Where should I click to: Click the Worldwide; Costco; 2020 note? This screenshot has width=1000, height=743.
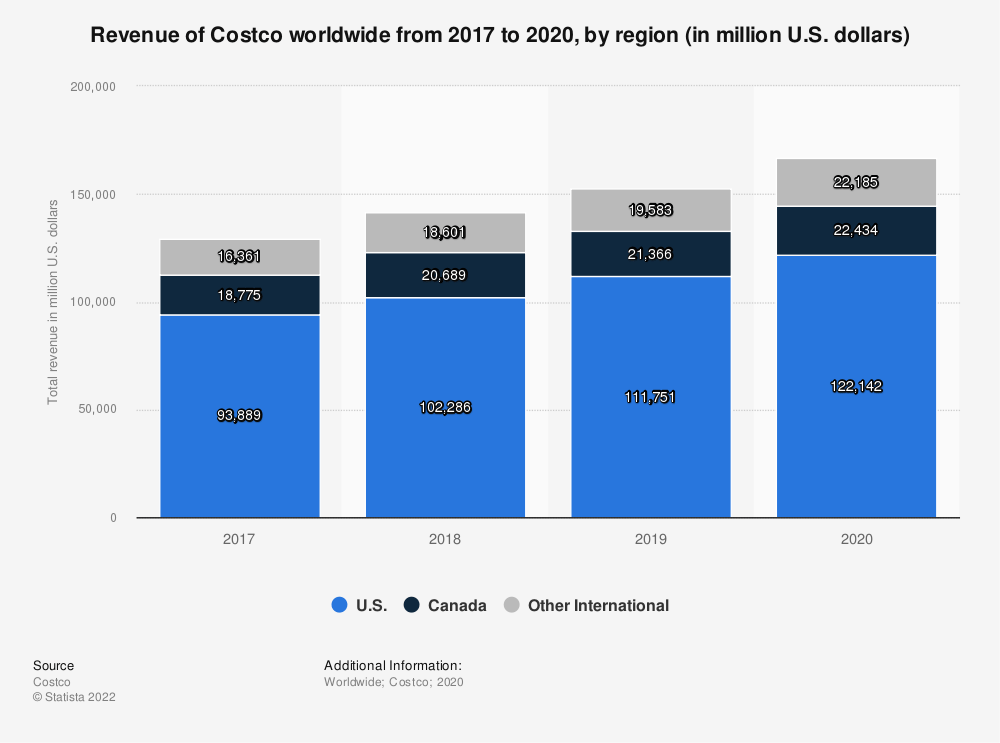click(x=393, y=682)
